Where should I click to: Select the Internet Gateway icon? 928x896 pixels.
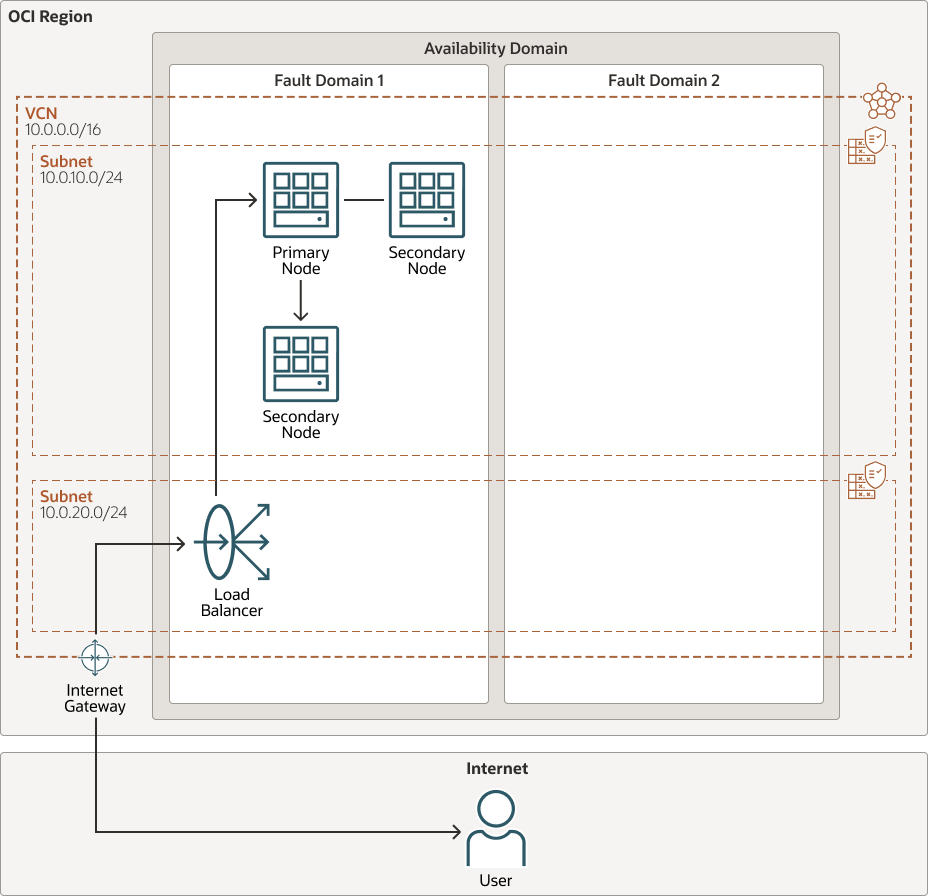pos(95,658)
